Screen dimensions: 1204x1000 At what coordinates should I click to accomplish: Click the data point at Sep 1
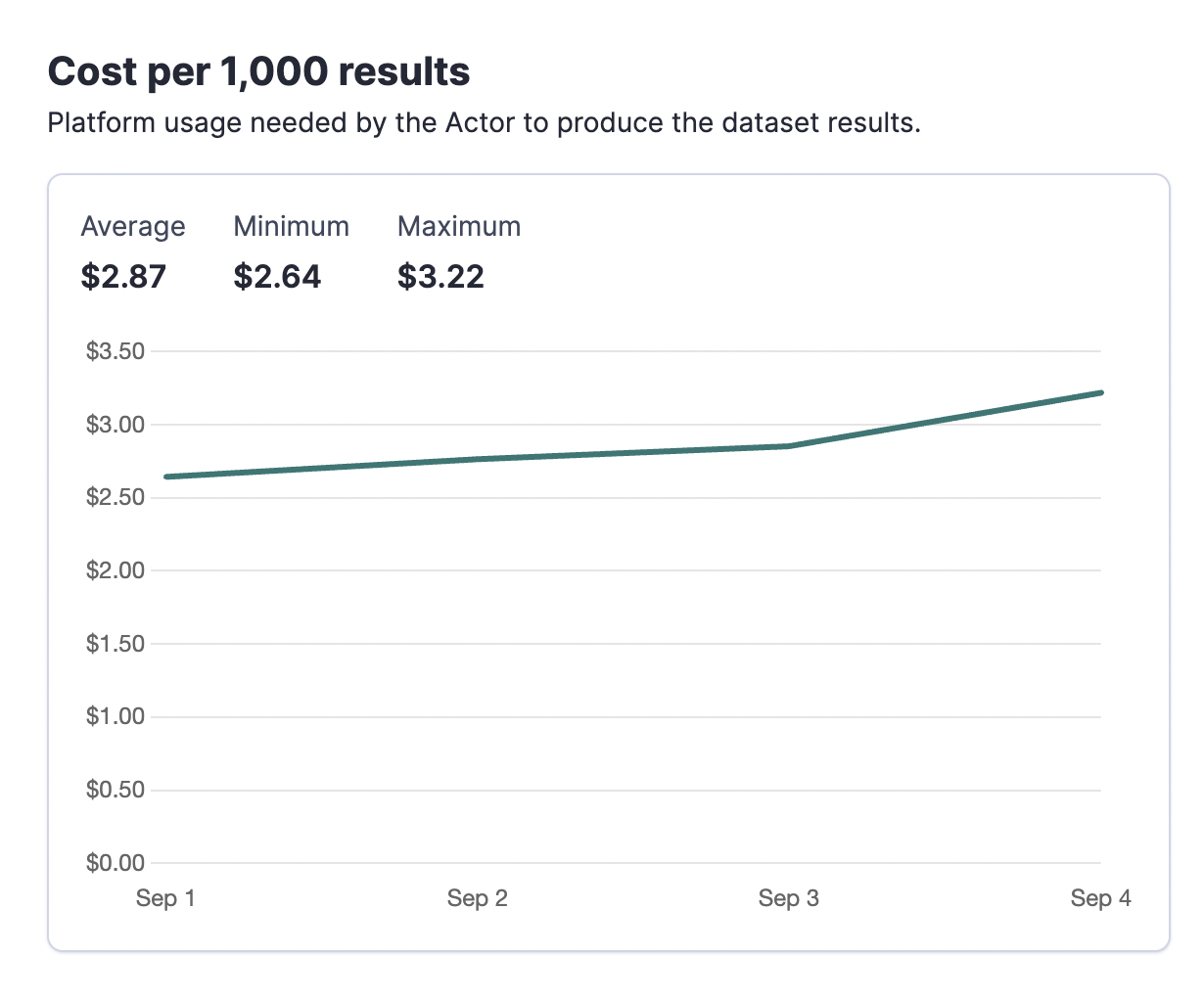[164, 476]
